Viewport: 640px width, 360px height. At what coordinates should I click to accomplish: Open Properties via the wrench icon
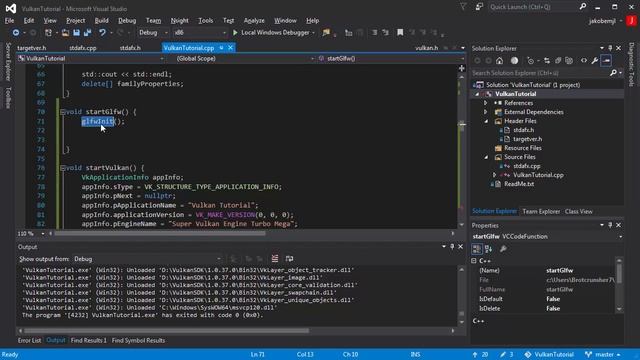pyautogui.click(x=595, y=61)
